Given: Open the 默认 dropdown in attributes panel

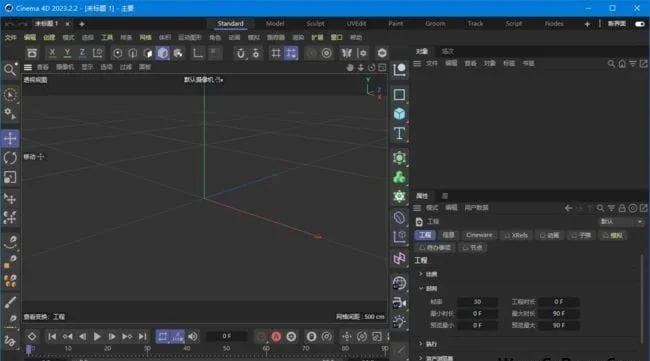Looking at the screenshot, I should coord(621,221).
